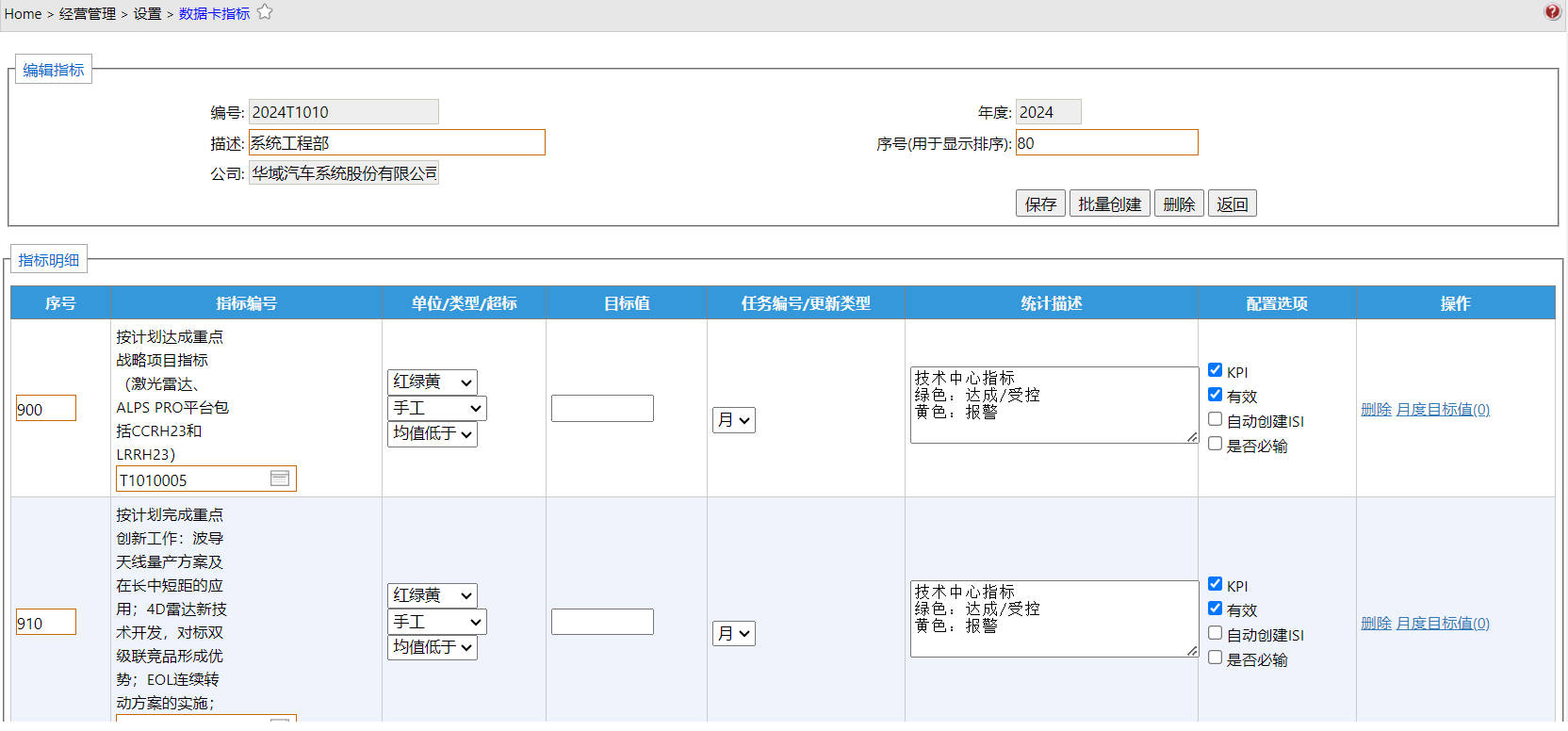Open 手工 dropdown in row 900
1568x731 pixels.
pos(437,408)
